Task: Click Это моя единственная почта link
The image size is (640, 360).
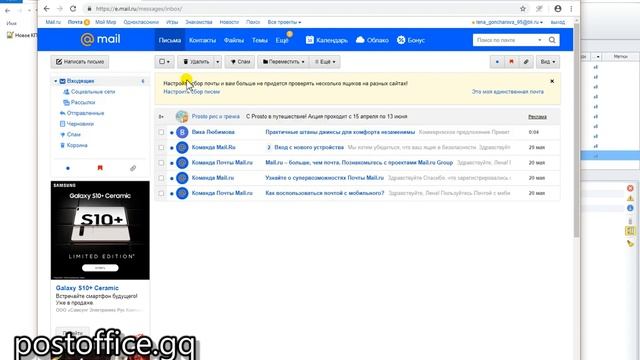Action: click(508, 92)
